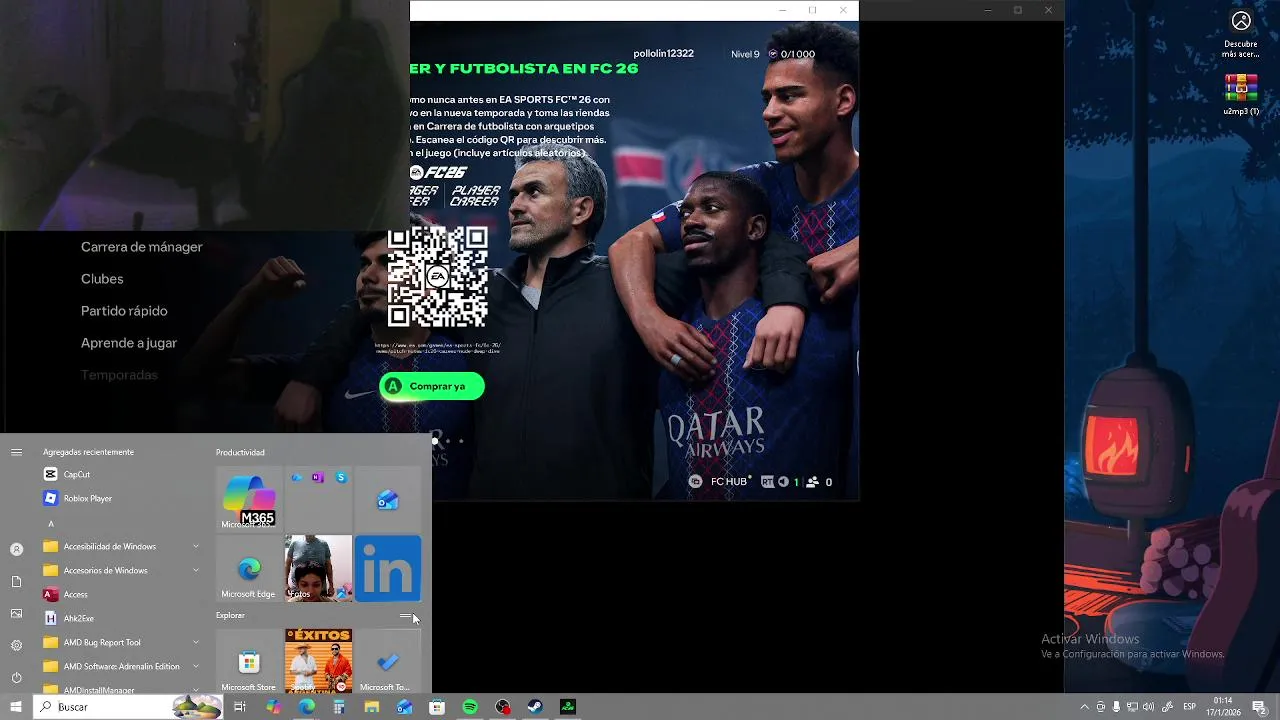Open Calculator from the taskbar
Viewport: 1280px width, 720px height.
(x=339, y=707)
